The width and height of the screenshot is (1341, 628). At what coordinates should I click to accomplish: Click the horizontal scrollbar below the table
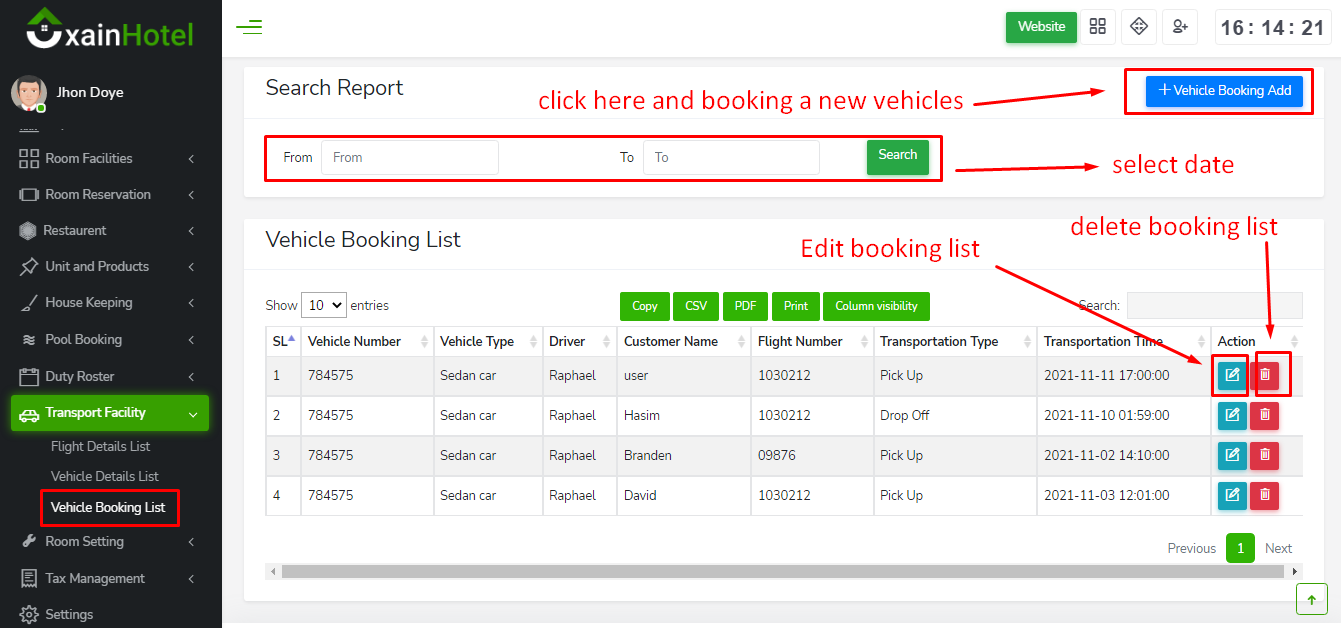click(x=782, y=572)
